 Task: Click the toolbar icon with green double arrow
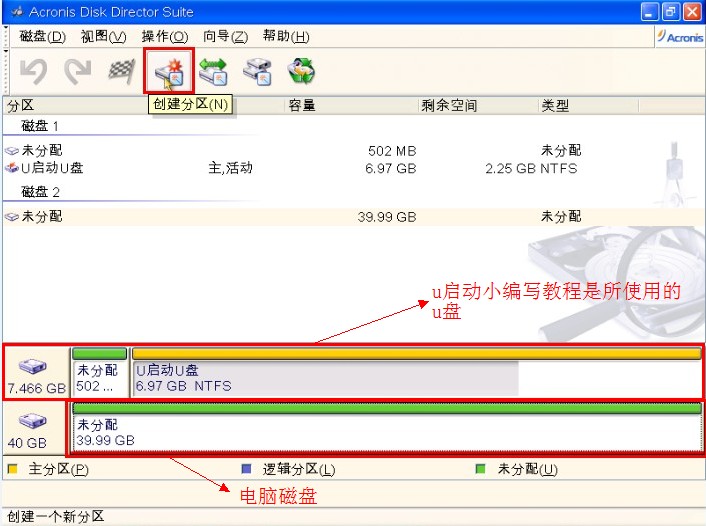tap(213, 72)
